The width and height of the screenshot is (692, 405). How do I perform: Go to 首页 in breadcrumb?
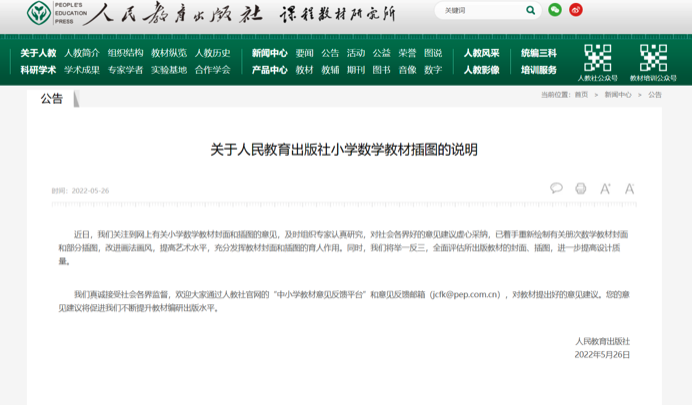pyautogui.click(x=581, y=95)
